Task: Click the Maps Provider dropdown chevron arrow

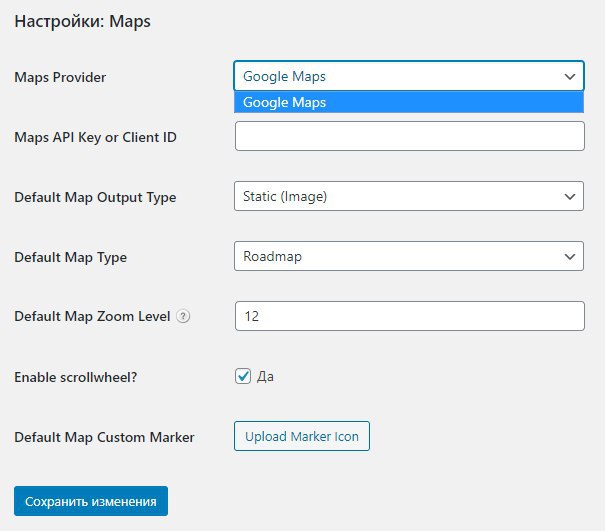Action: tap(570, 76)
